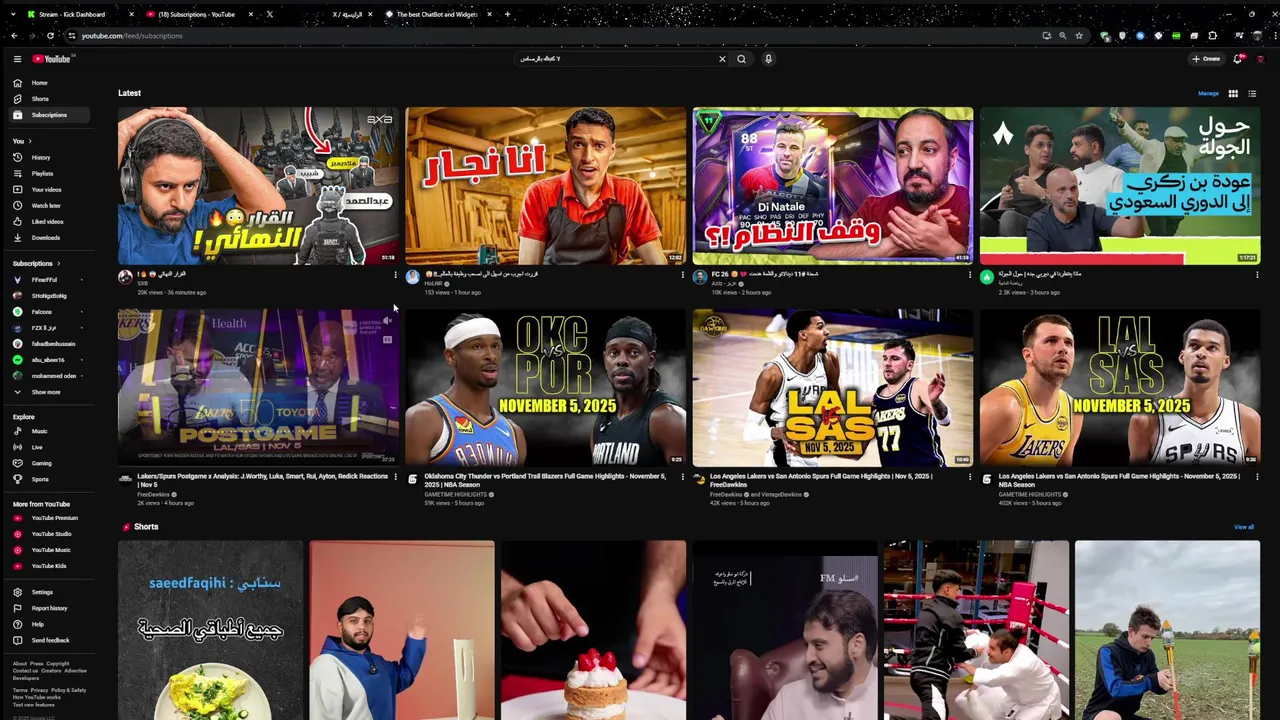1280x720 pixels.
Task: Open options menu for the FC 26 video
Action: 970,275
